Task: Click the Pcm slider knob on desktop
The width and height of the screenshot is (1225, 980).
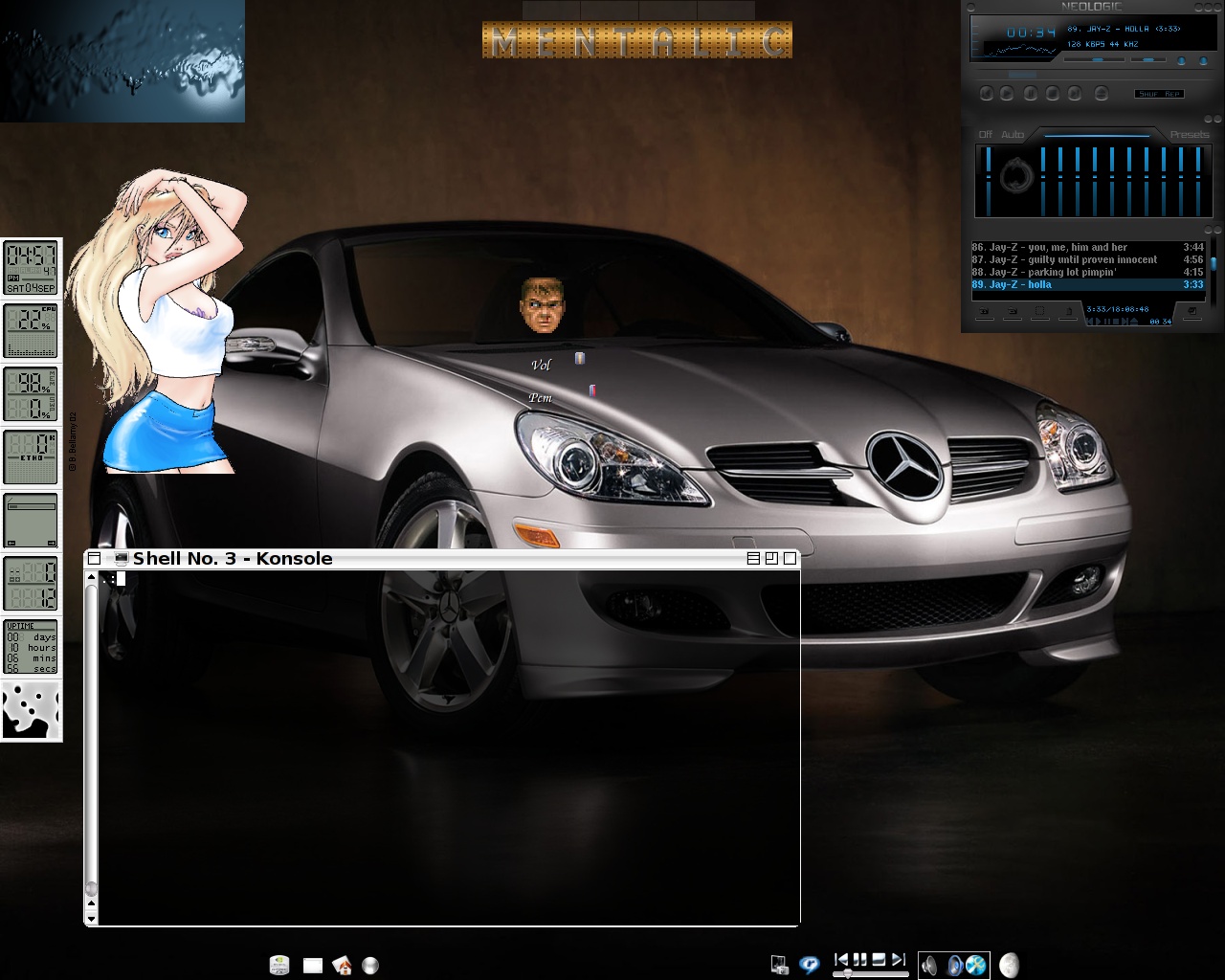Action: tap(592, 390)
